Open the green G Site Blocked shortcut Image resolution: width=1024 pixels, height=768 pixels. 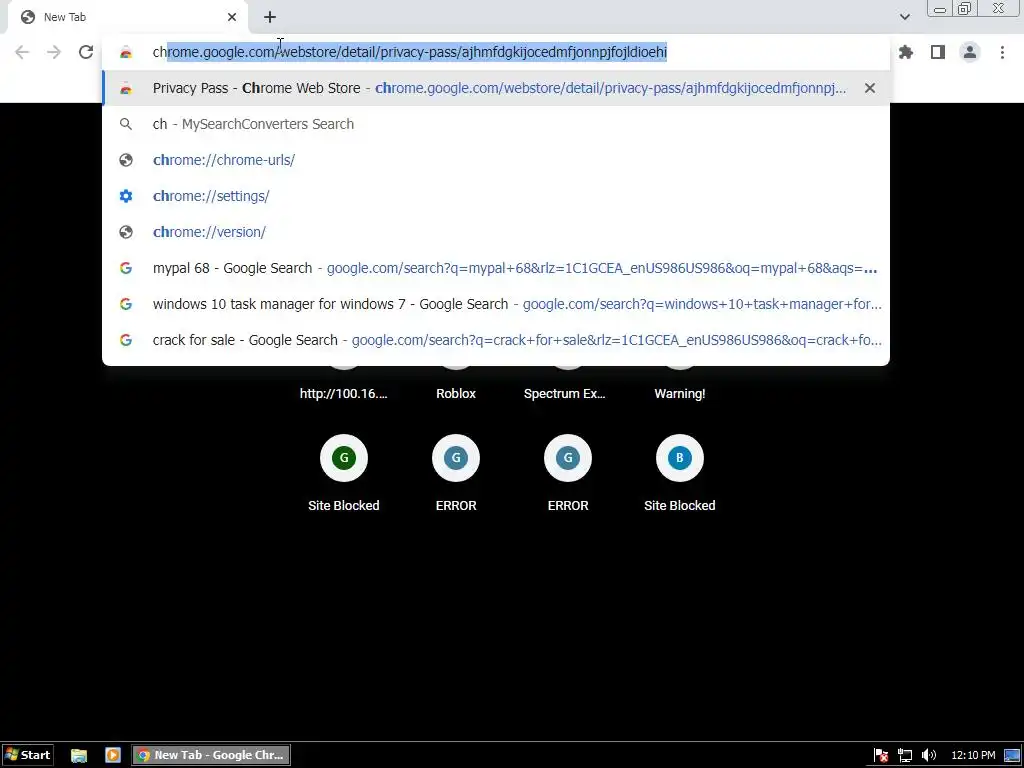point(344,458)
